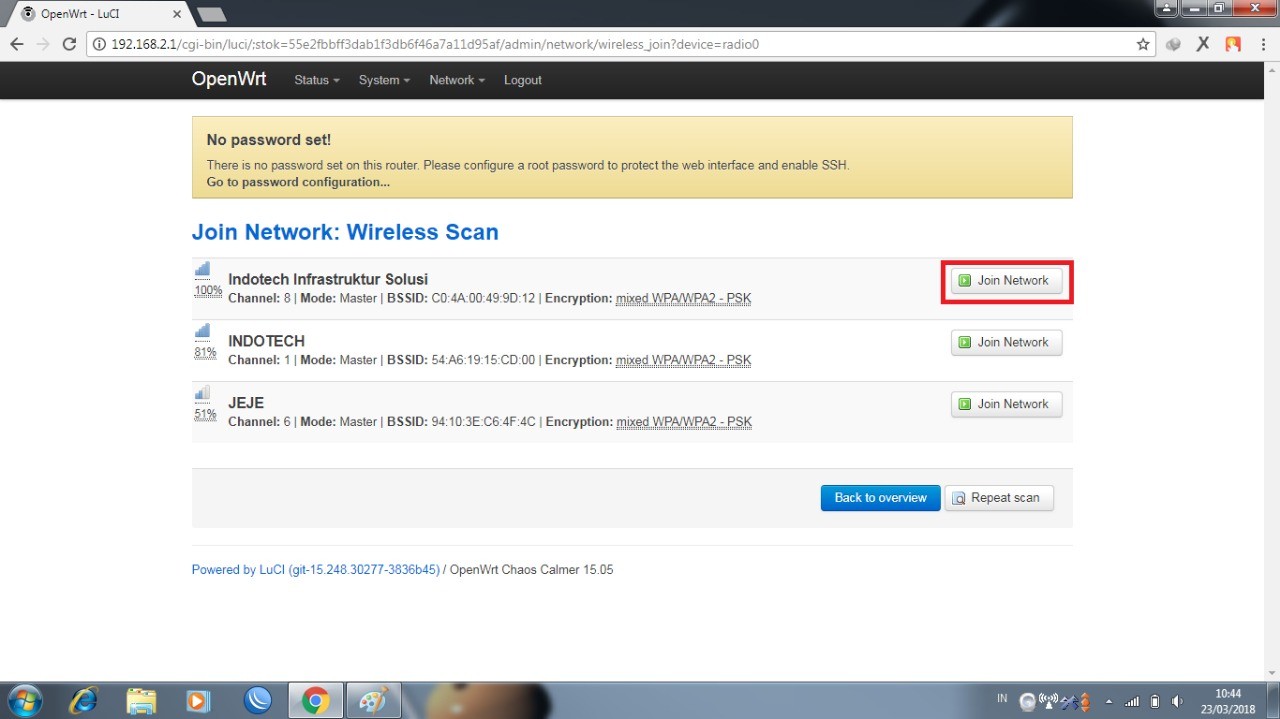
Task: Open Windows Explorer folder in taskbar
Action: 141,700
